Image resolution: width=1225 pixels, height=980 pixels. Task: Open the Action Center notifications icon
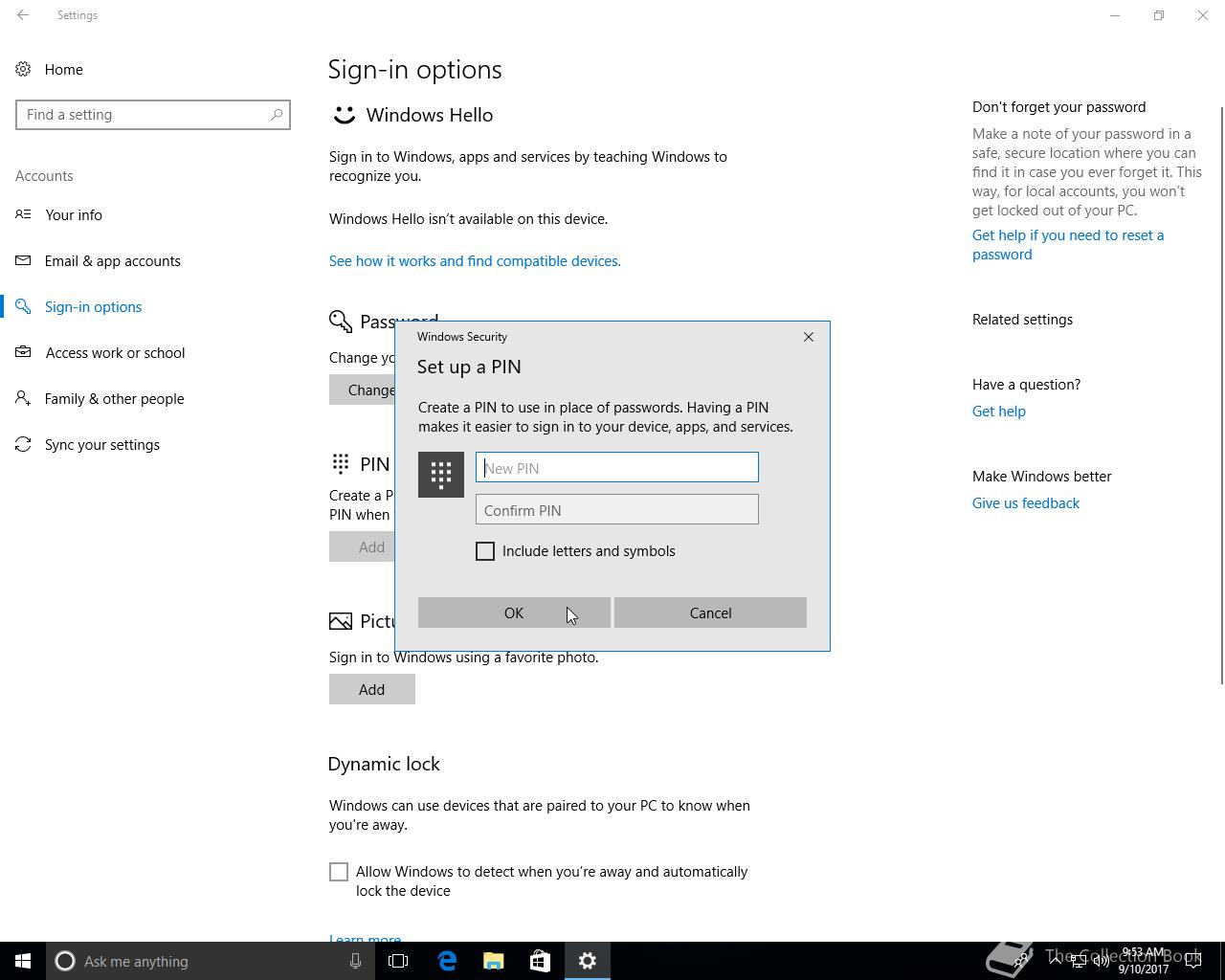1194,961
